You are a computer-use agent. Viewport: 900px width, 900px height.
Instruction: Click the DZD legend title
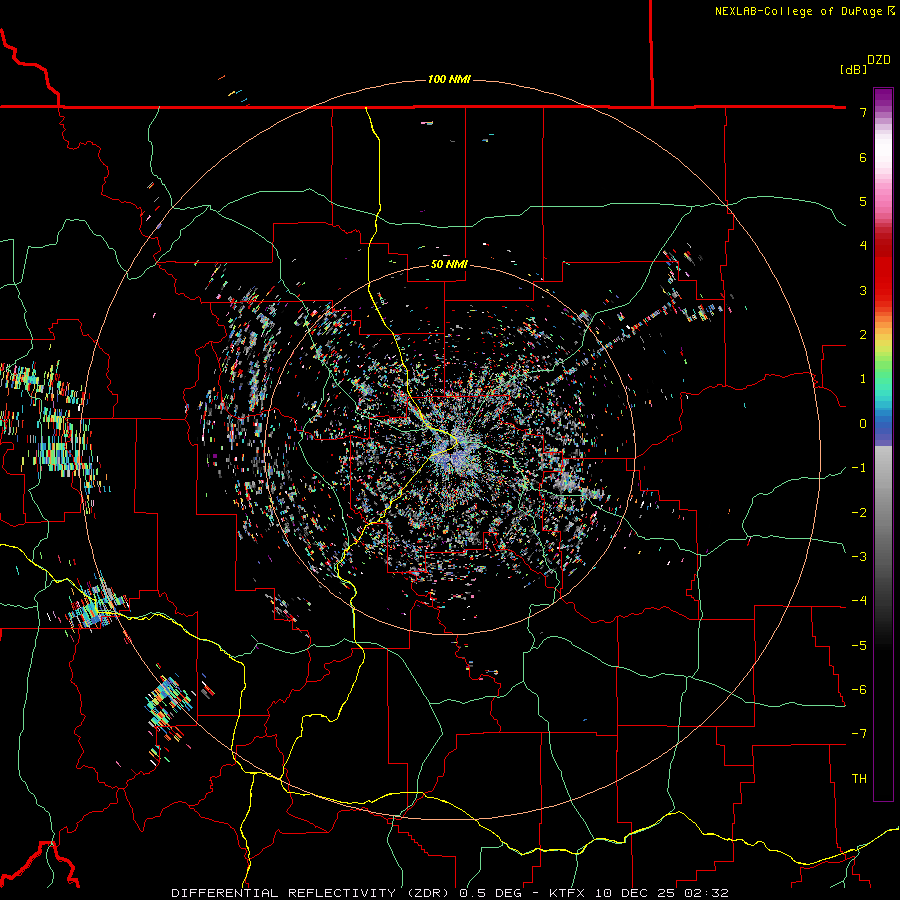click(x=879, y=60)
